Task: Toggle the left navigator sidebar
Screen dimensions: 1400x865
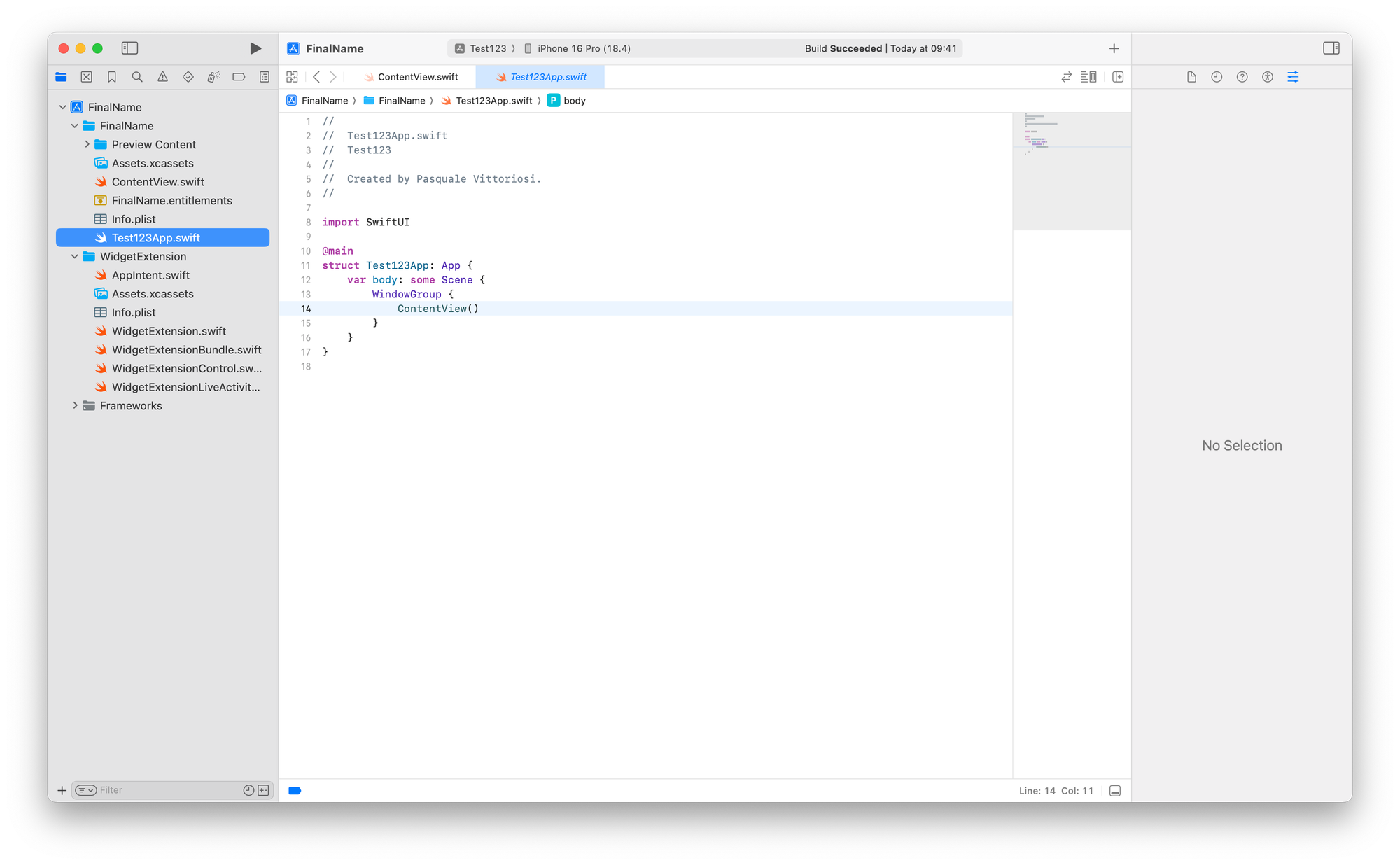Action: coord(129,48)
